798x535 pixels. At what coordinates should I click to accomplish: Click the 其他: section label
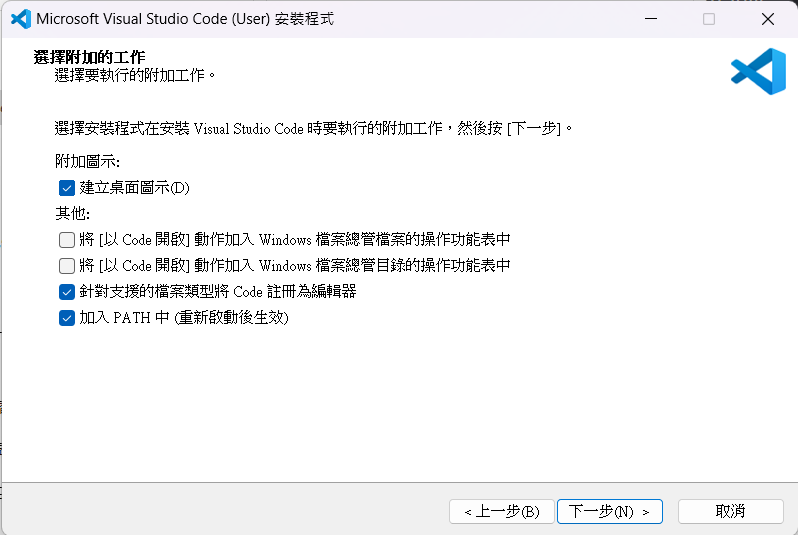[73, 213]
